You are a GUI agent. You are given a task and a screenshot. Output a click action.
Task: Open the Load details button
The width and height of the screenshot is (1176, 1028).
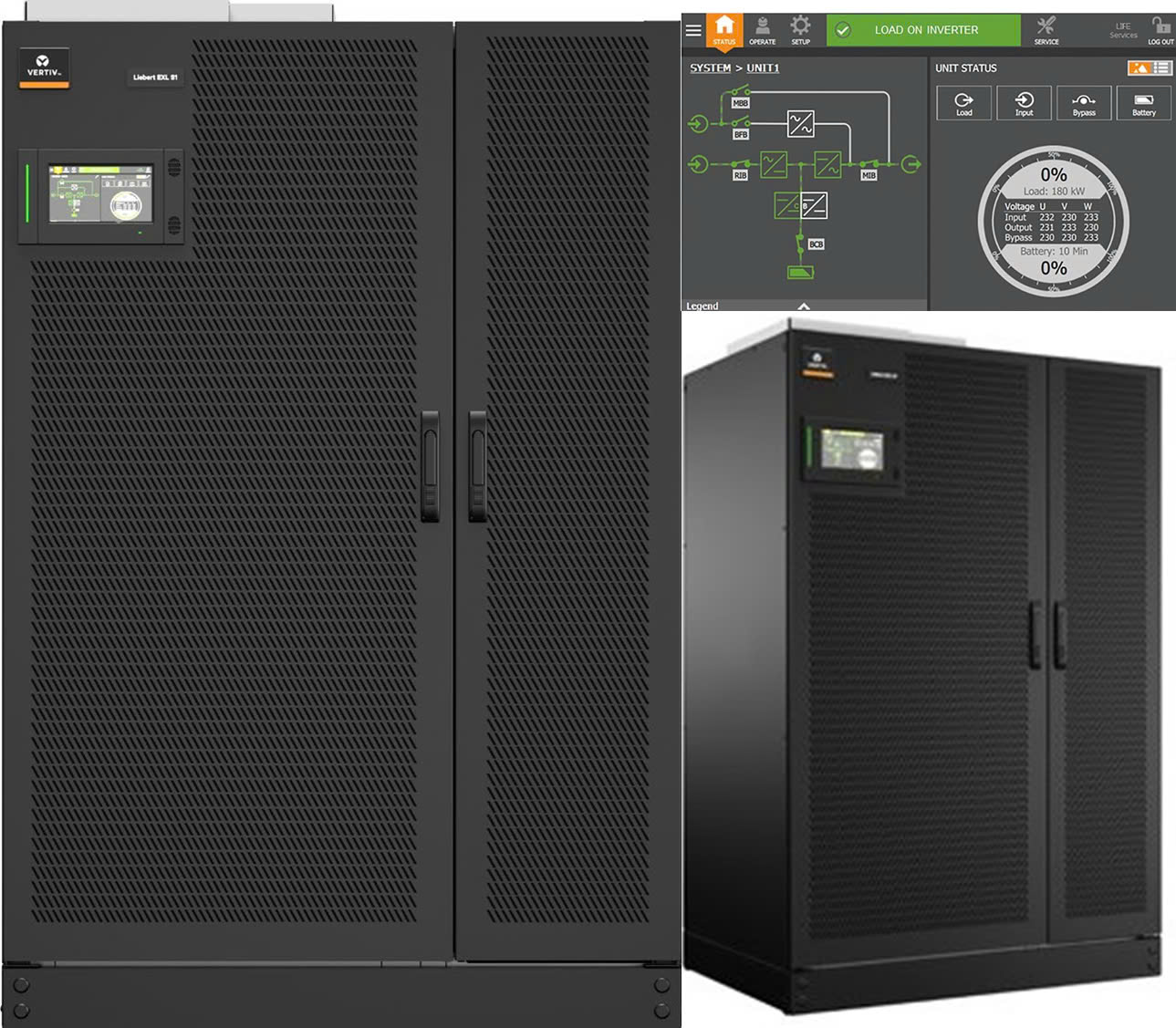click(964, 103)
